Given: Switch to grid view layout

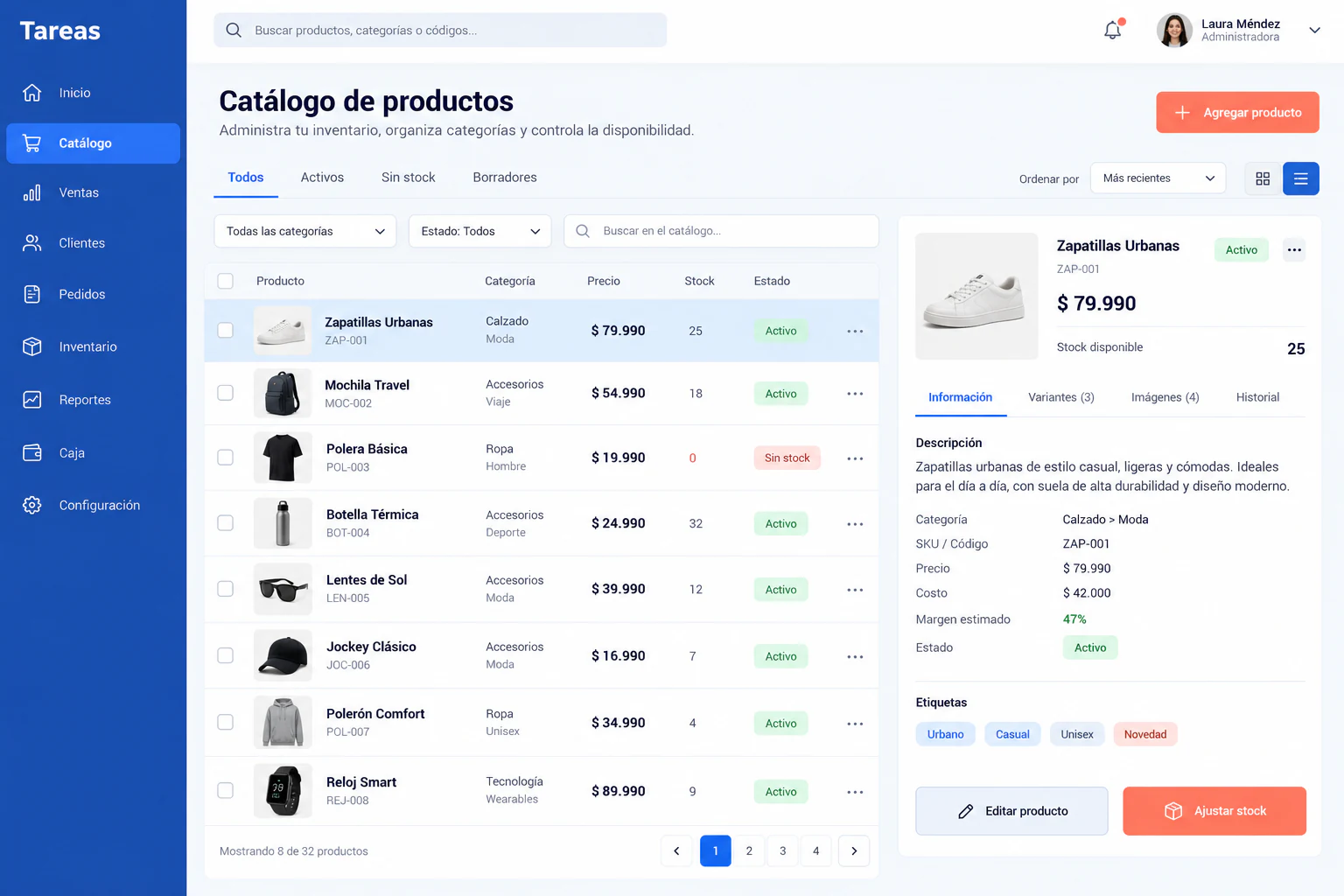Looking at the screenshot, I should [1263, 178].
